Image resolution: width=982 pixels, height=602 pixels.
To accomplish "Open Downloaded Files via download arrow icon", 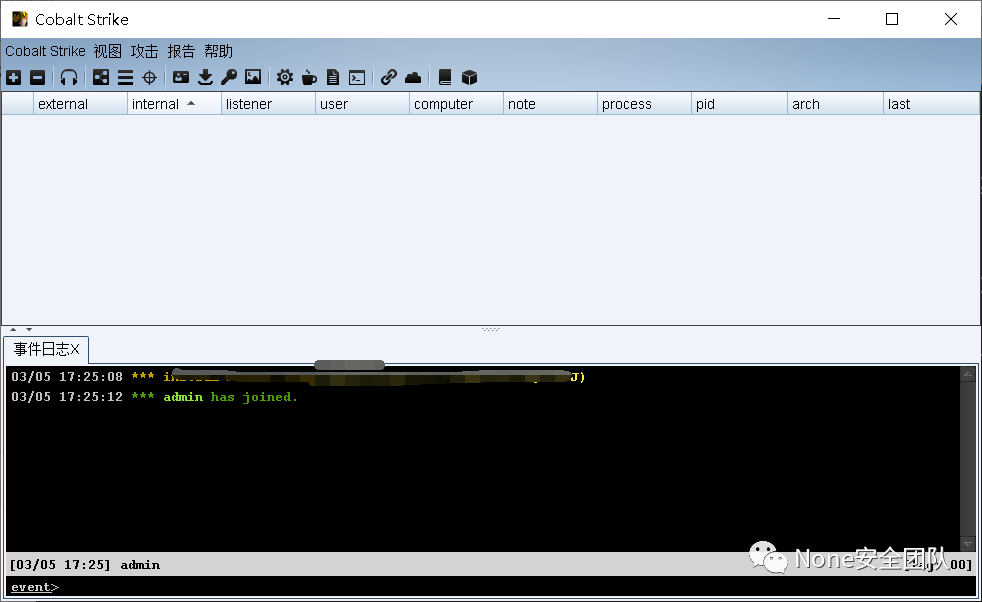I will (205, 78).
